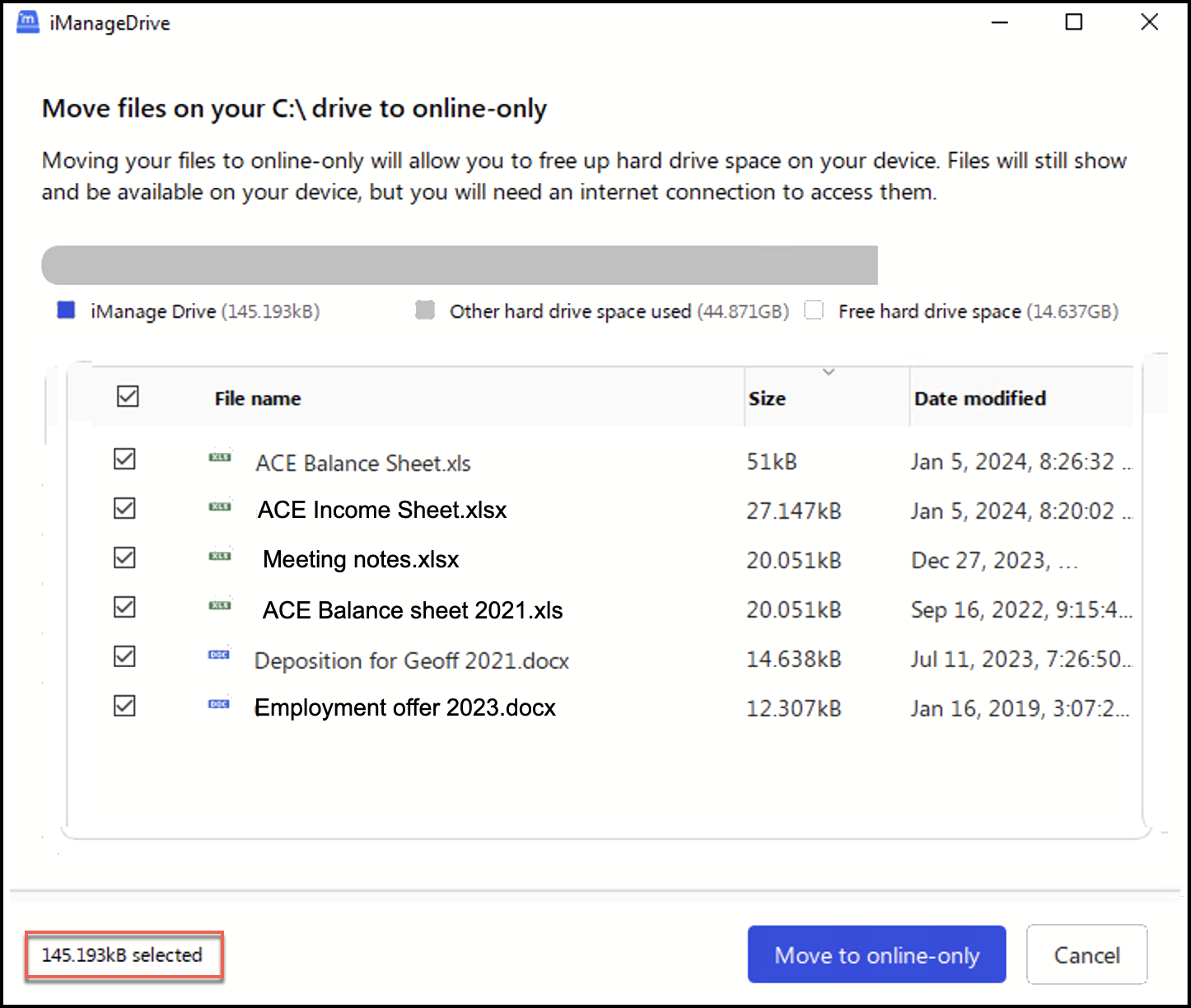Image resolution: width=1191 pixels, height=1008 pixels.
Task: Sort the list by Date modified header
Action: (979, 399)
